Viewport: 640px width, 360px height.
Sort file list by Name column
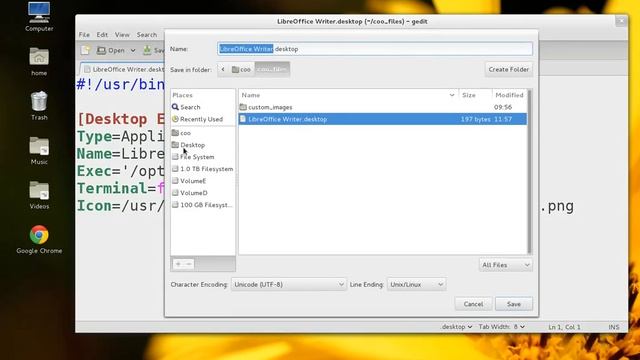348,95
